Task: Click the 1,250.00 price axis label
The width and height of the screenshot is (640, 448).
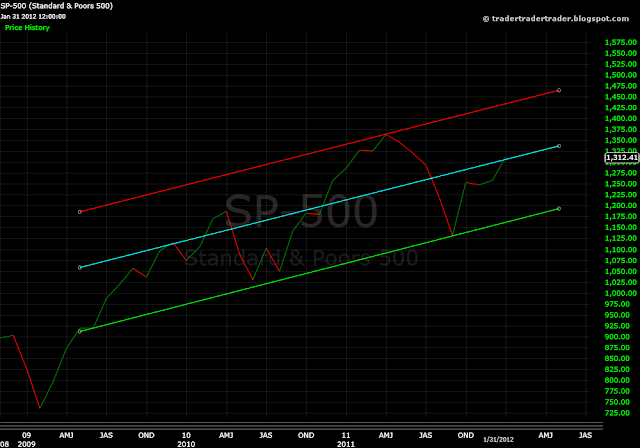Action: (620, 184)
